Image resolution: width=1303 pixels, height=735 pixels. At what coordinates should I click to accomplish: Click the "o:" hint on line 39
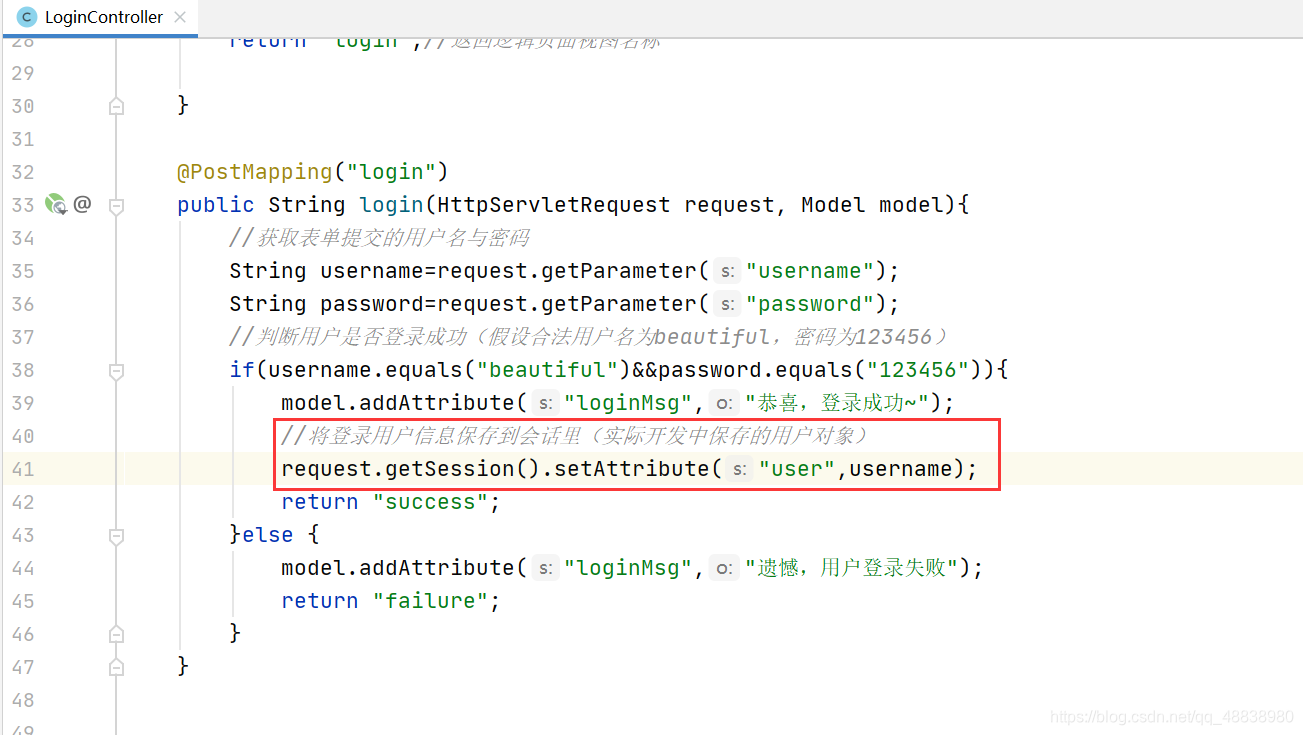coord(724,403)
